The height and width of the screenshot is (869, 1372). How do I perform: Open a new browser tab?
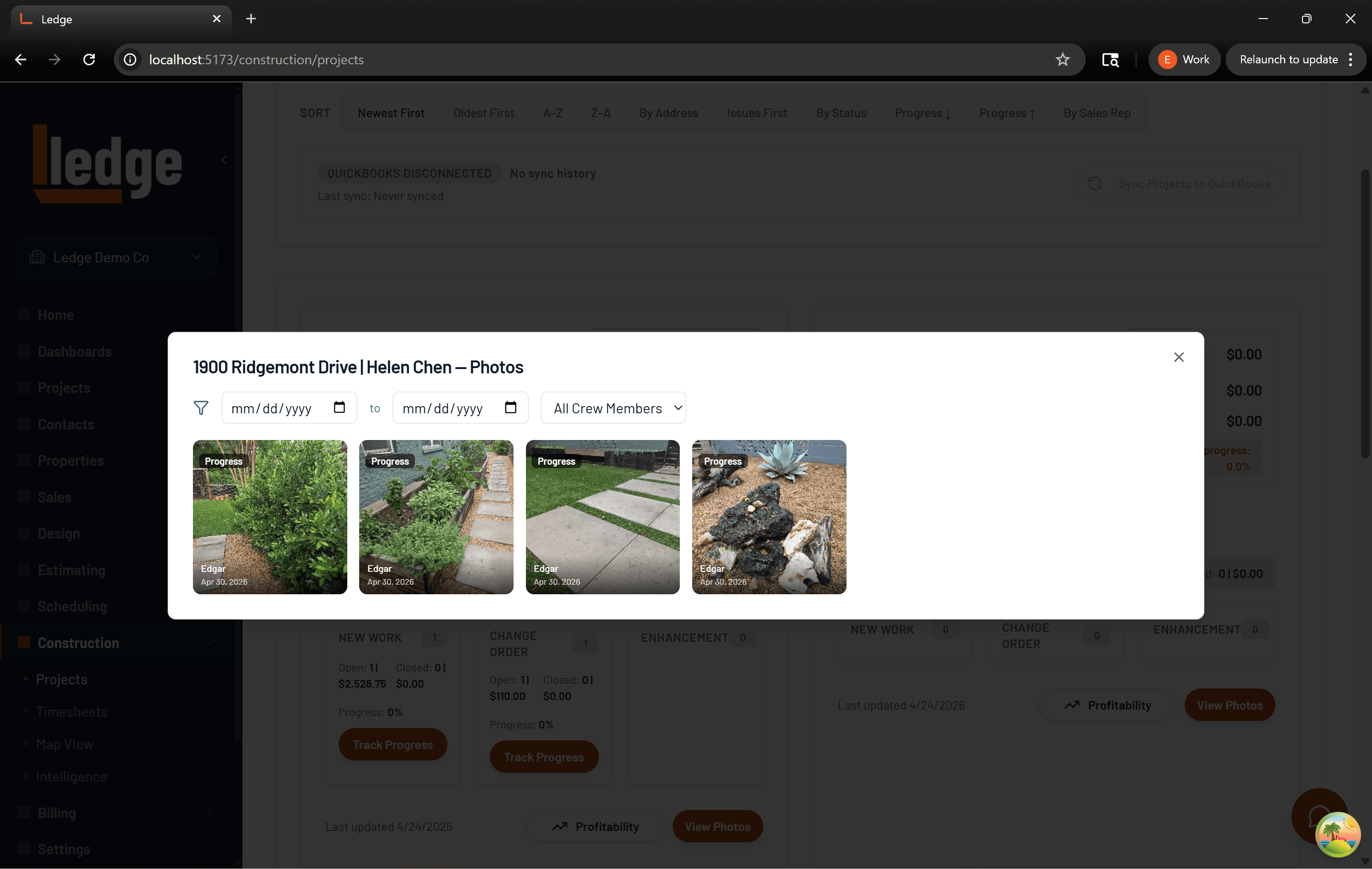click(251, 19)
